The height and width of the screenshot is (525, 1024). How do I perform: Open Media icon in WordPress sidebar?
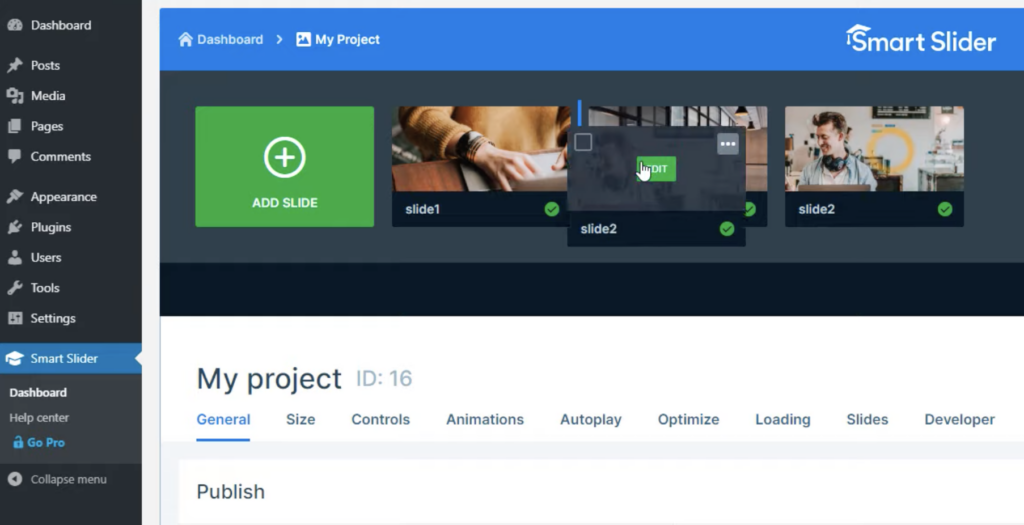[x=14, y=96]
